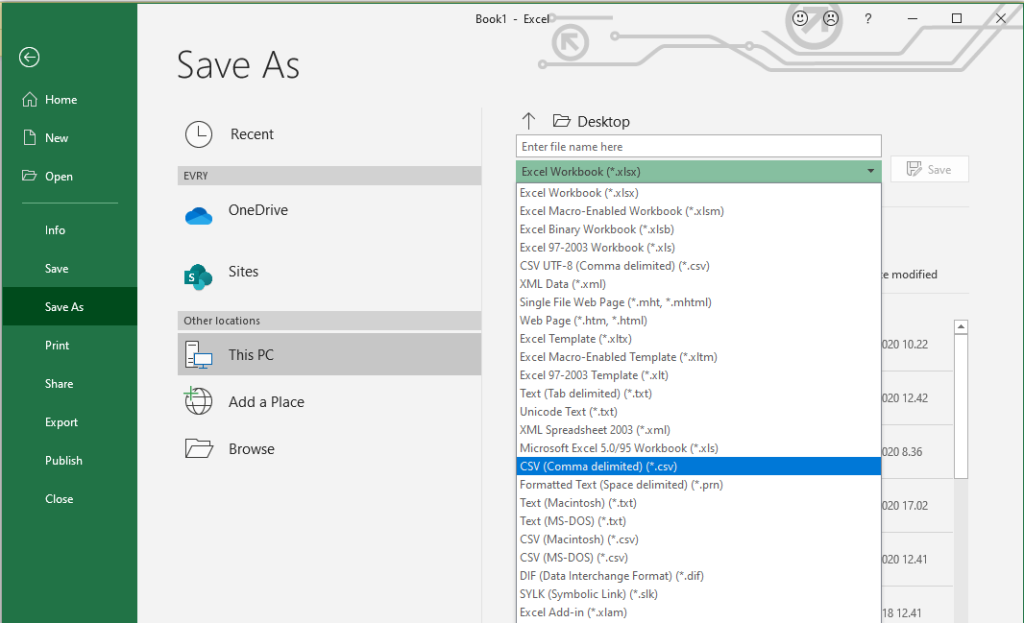The image size is (1024, 623).
Task: Choose CSV (MS-DOS) (*.csv) format
Action: coord(698,558)
